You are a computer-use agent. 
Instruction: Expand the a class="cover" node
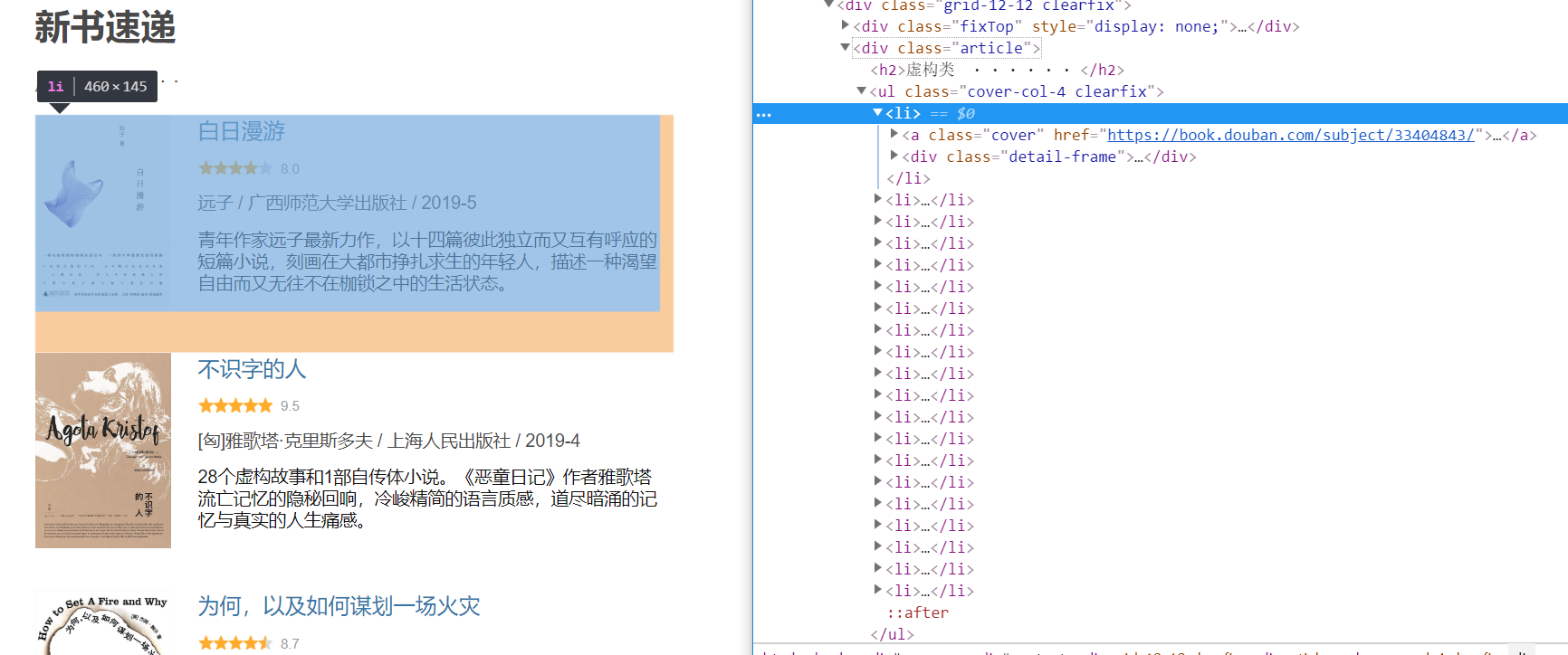coord(894,134)
